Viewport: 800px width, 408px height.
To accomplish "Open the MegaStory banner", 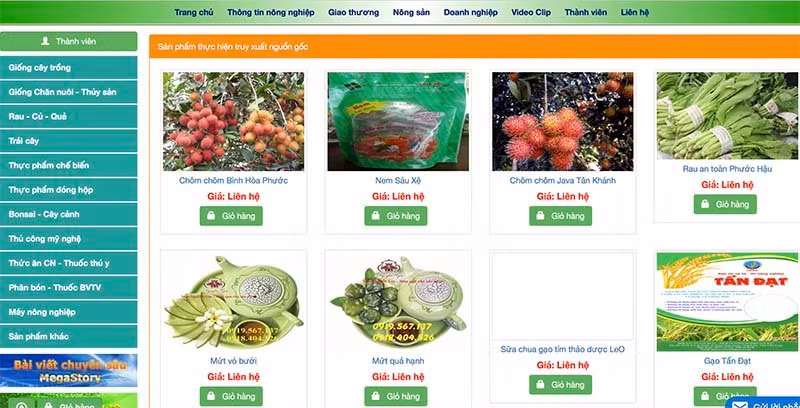I will (x=68, y=371).
